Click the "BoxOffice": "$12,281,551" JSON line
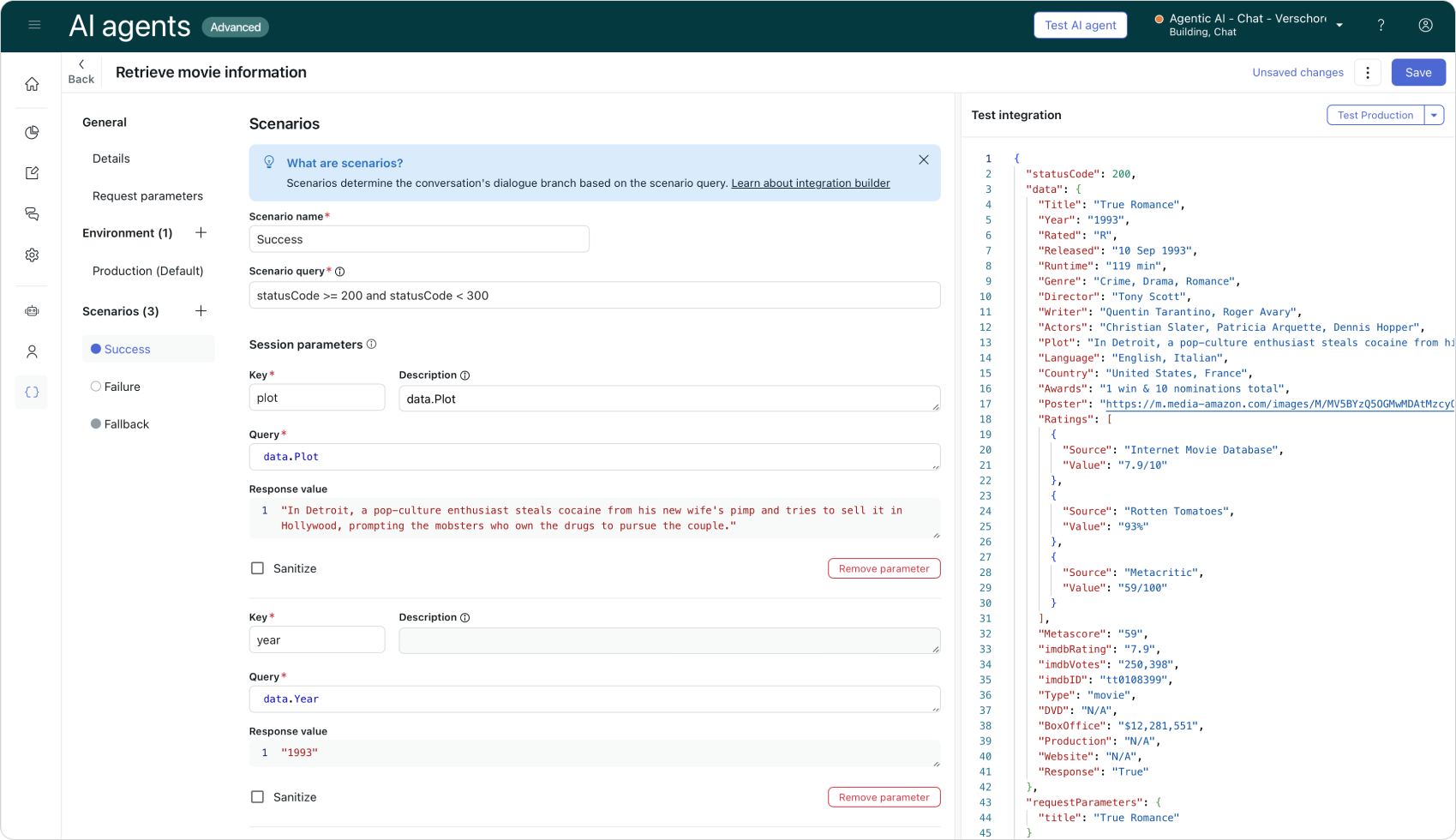Screen dimensions: 1456x840 tap(1121, 726)
